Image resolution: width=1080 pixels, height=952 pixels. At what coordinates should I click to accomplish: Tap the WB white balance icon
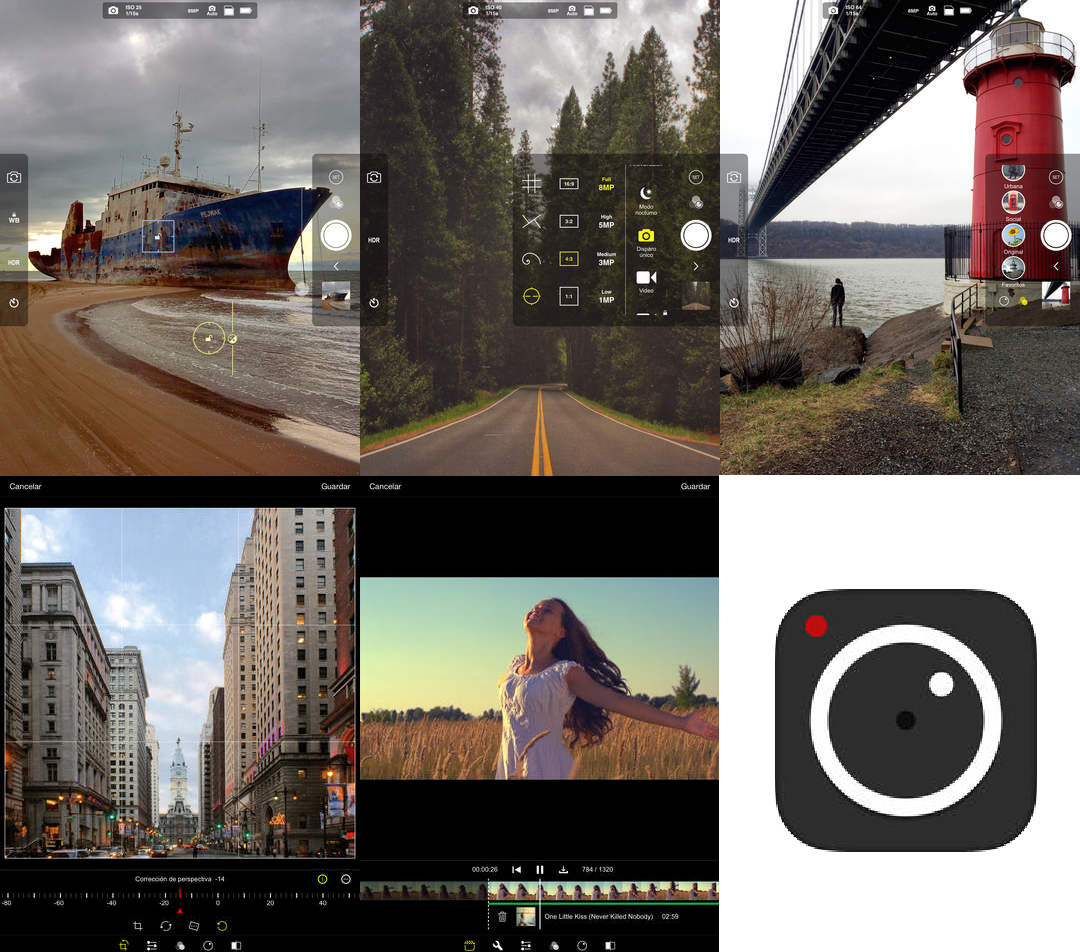pyautogui.click(x=14, y=218)
